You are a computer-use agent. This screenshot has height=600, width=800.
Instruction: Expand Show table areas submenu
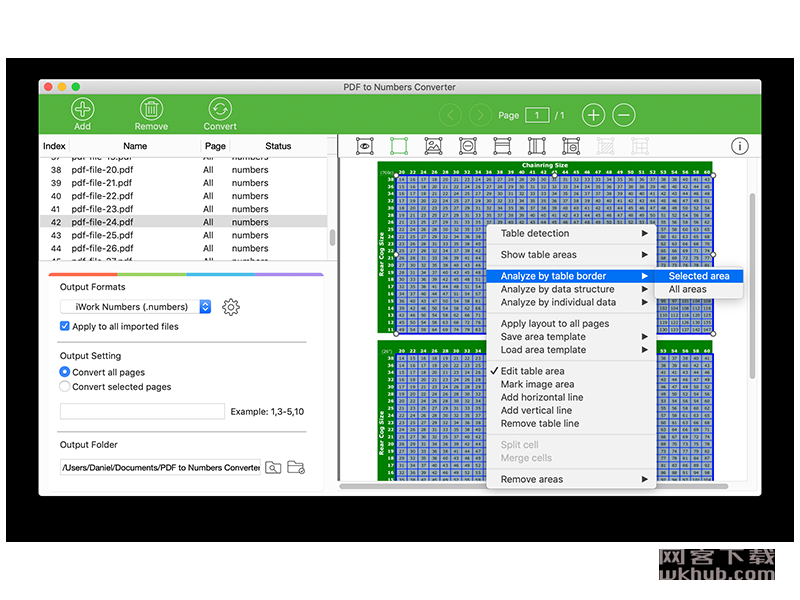coord(571,255)
